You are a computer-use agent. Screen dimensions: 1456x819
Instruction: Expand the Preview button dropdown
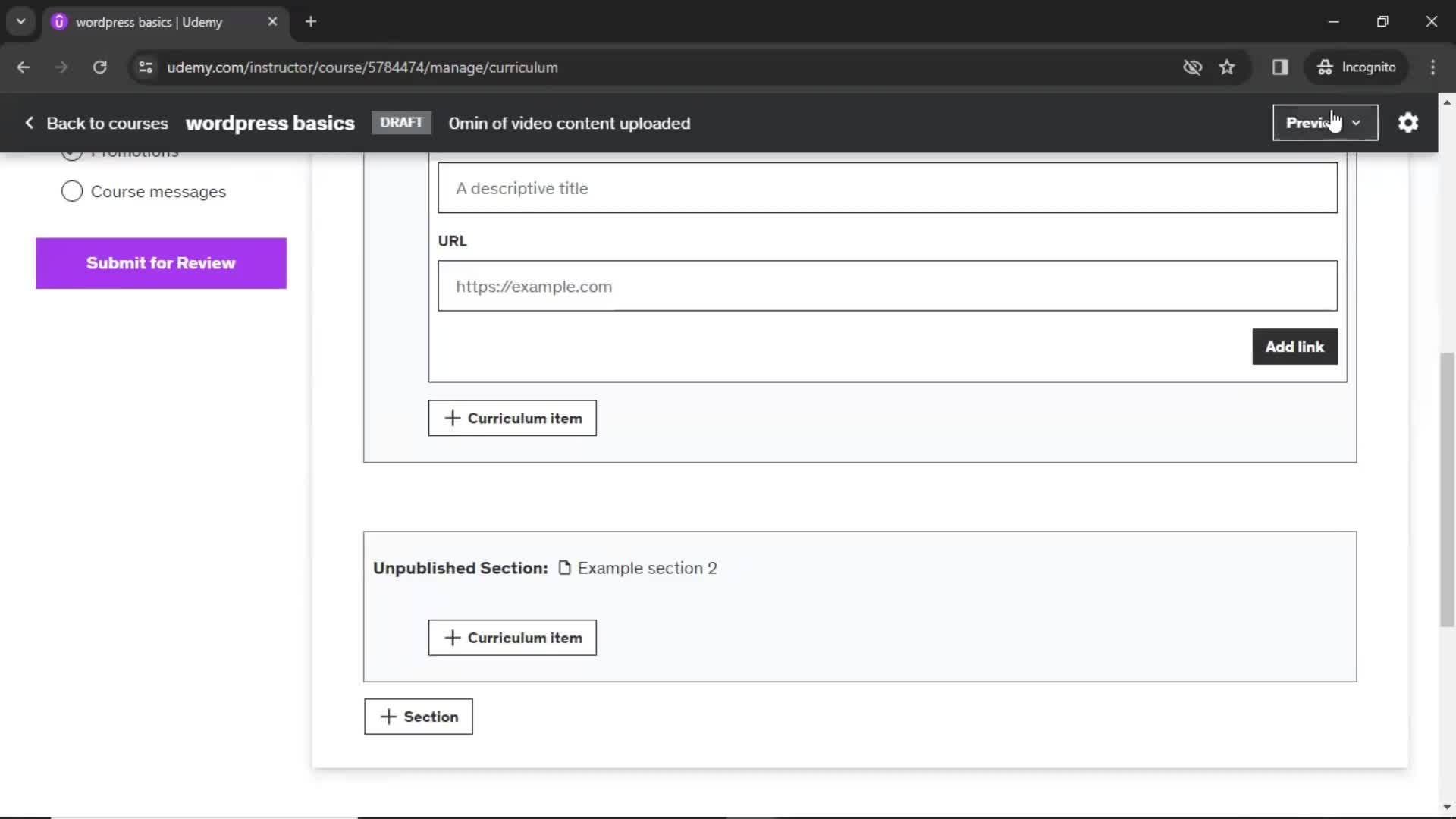tap(1357, 122)
